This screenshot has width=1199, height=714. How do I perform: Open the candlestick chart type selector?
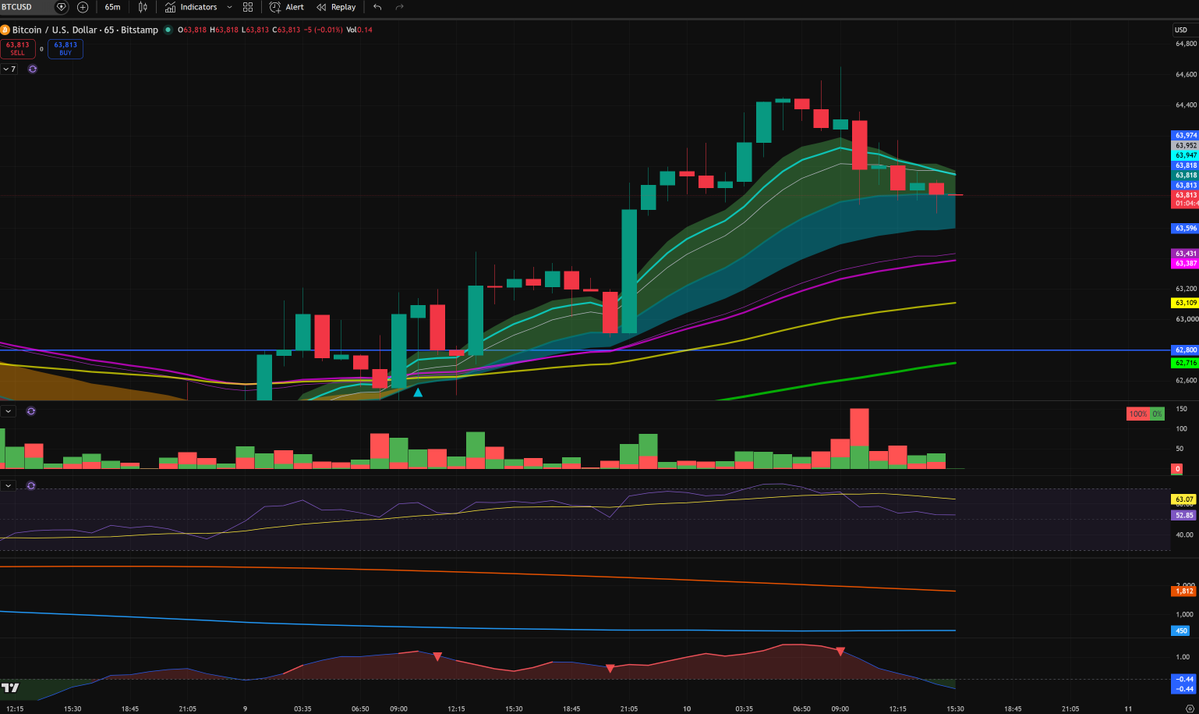pyautogui.click(x=143, y=7)
